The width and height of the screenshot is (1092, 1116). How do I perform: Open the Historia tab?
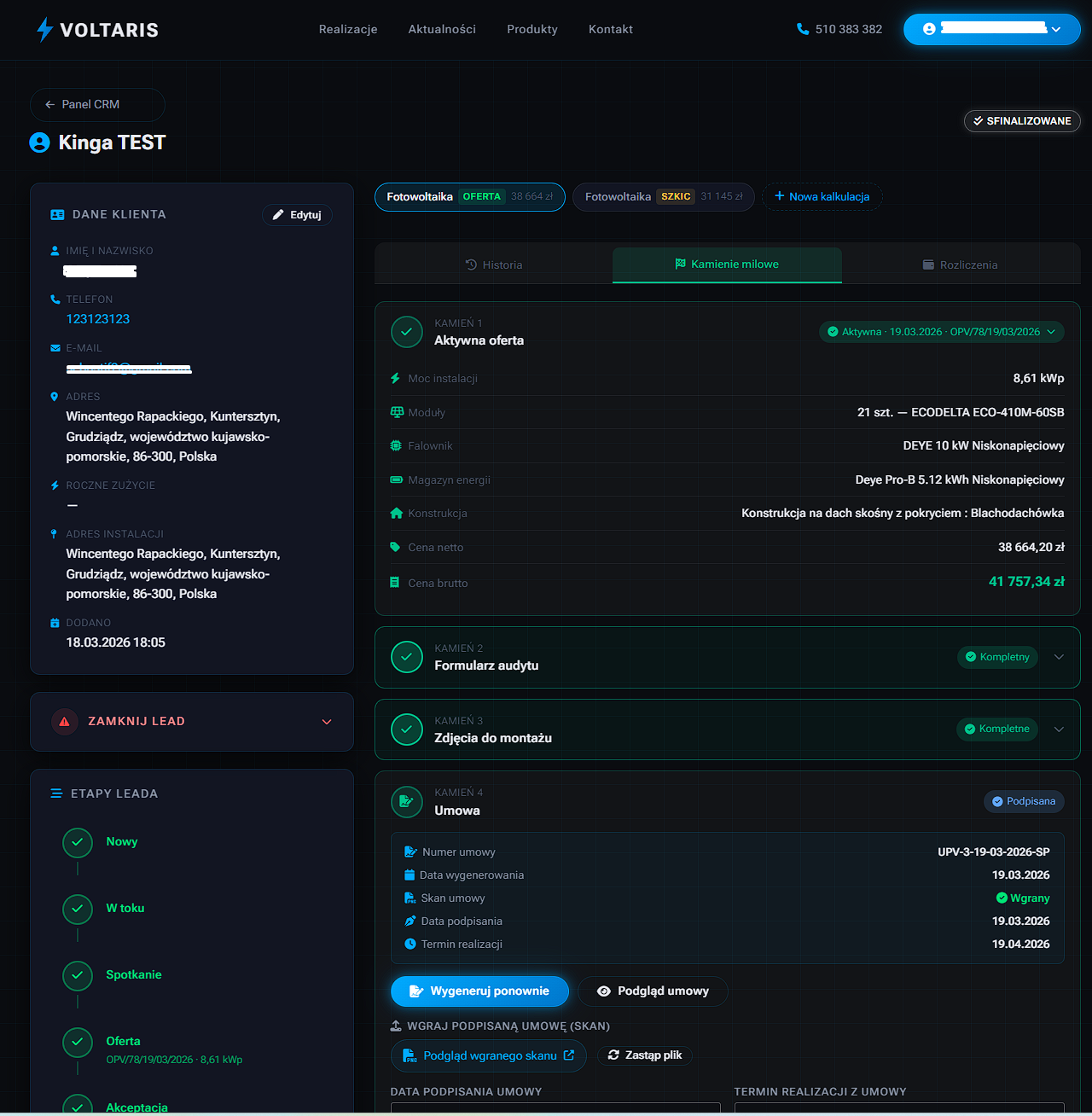click(x=493, y=264)
